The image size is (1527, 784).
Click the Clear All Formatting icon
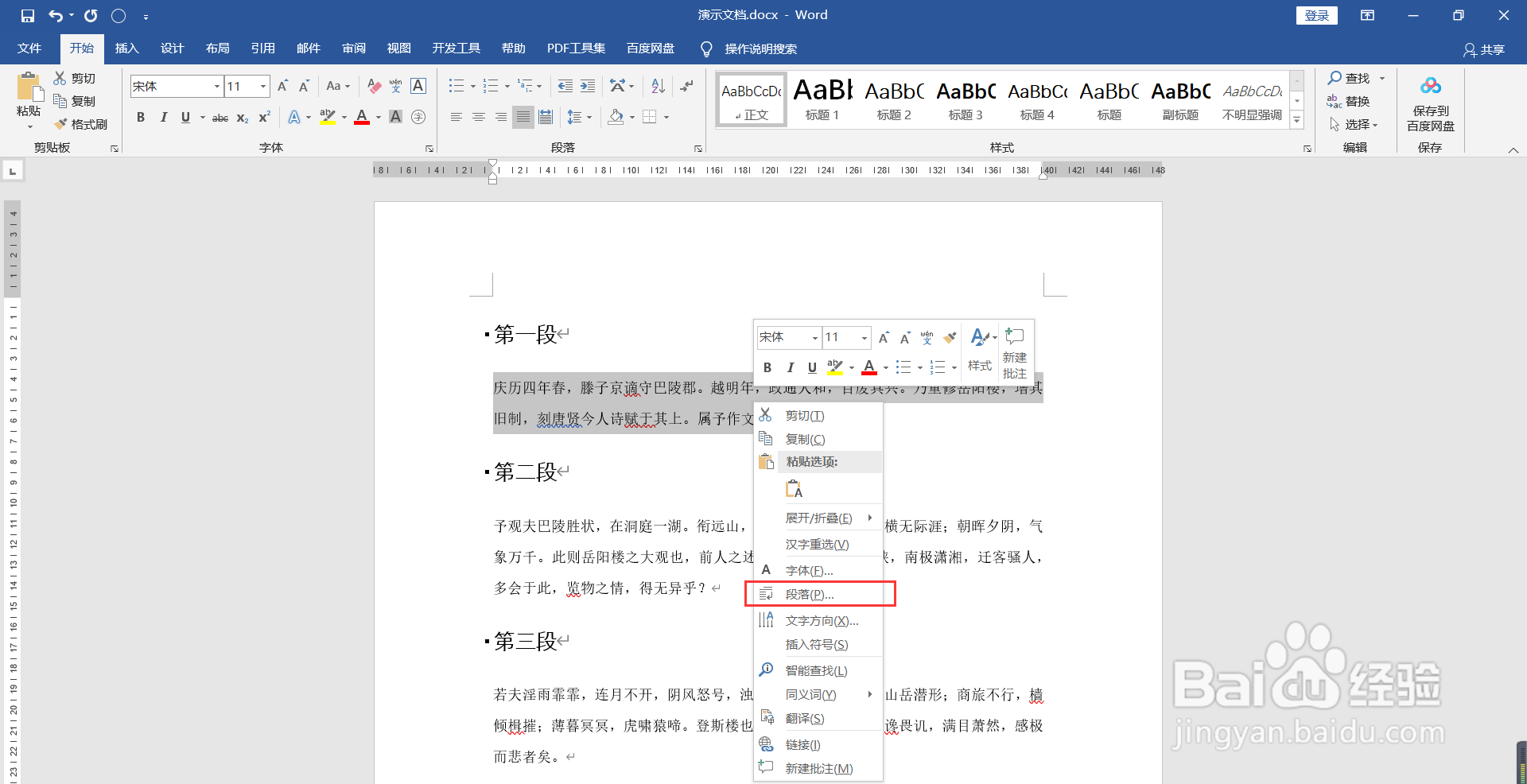[x=374, y=86]
